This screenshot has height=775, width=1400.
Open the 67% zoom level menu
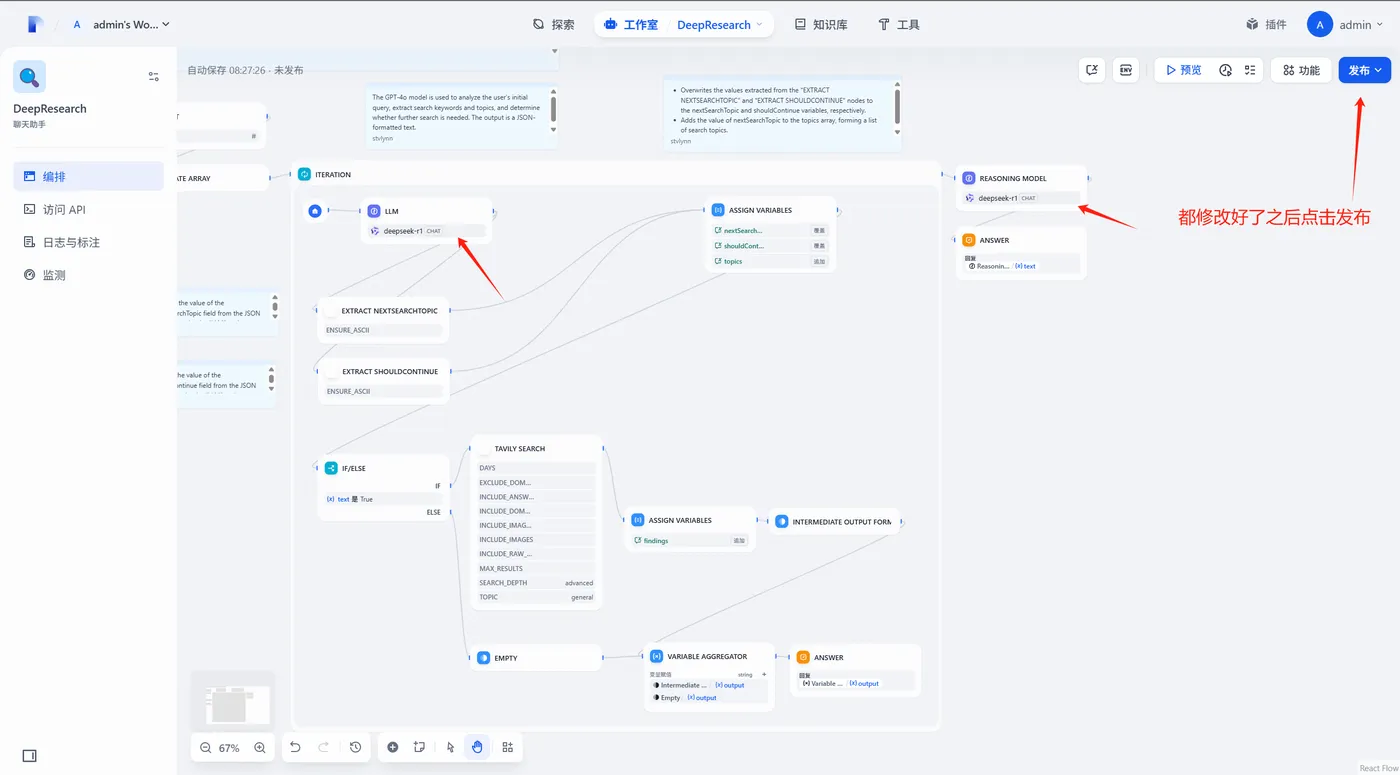point(229,748)
